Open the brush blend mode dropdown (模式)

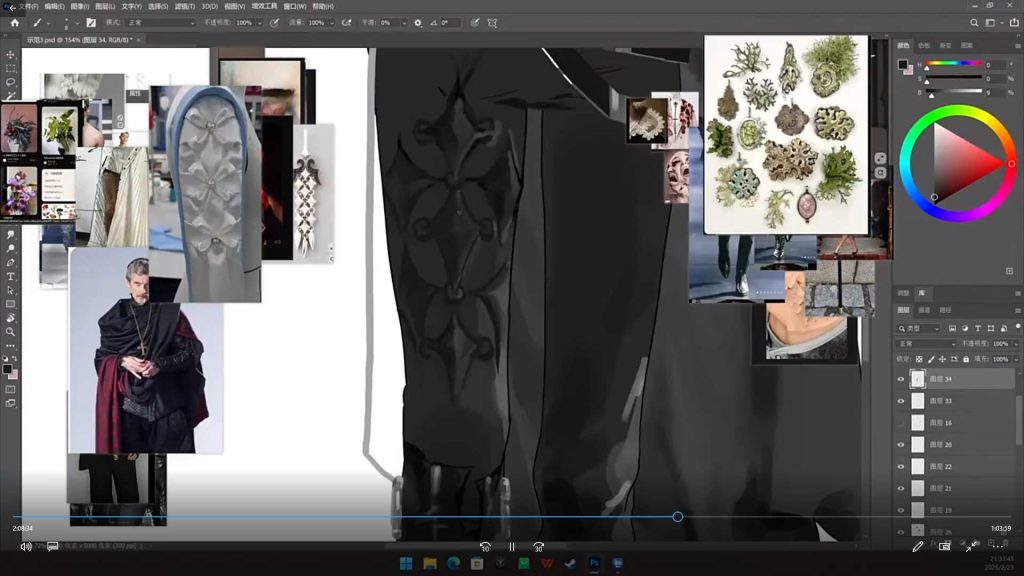point(160,22)
